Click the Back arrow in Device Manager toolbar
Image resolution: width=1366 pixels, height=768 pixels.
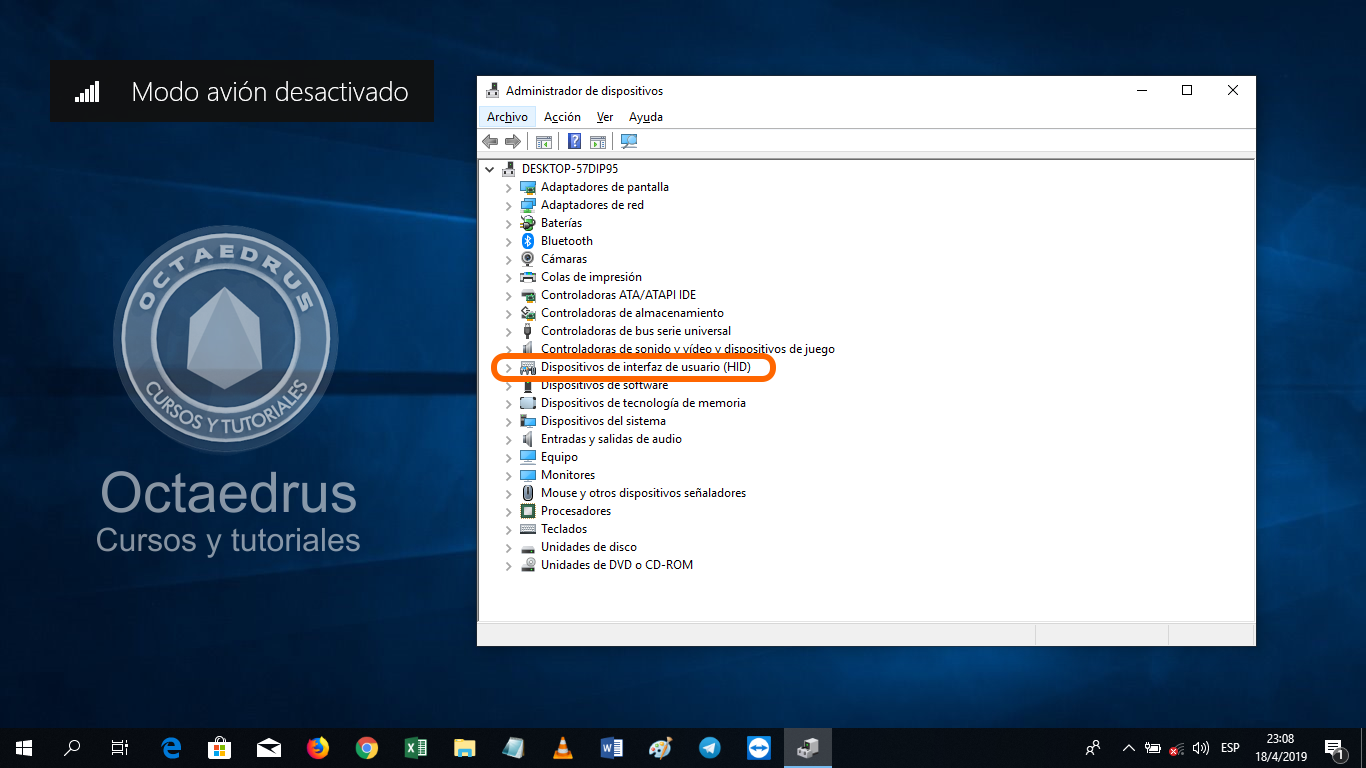[x=490, y=141]
